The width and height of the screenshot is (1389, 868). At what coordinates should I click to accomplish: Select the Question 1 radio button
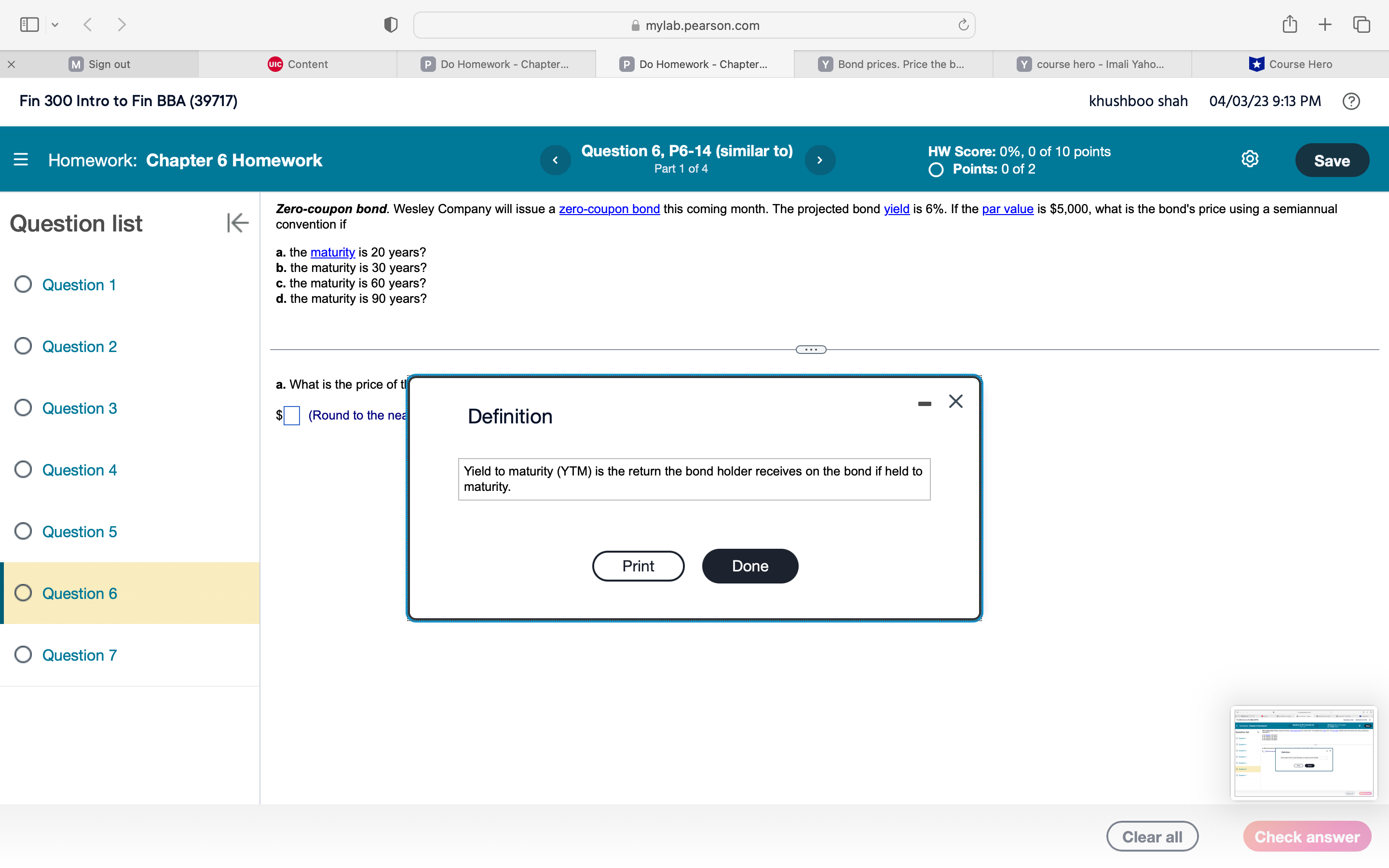[x=23, y=284]
